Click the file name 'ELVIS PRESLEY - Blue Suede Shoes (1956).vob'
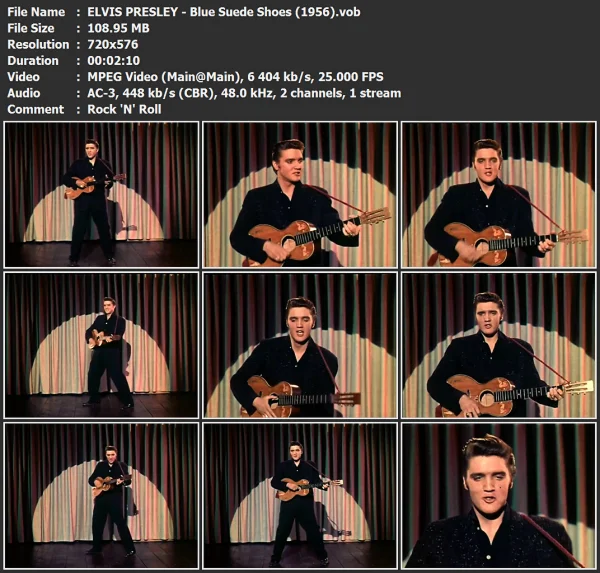Screen dimensions: 600x573 (x=224, y=12)
